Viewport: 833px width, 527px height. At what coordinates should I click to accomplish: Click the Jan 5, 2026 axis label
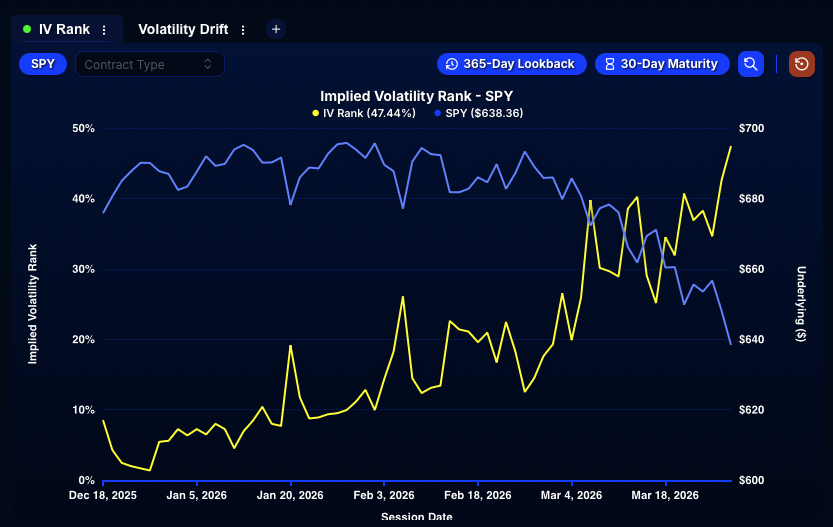(197, 495)
